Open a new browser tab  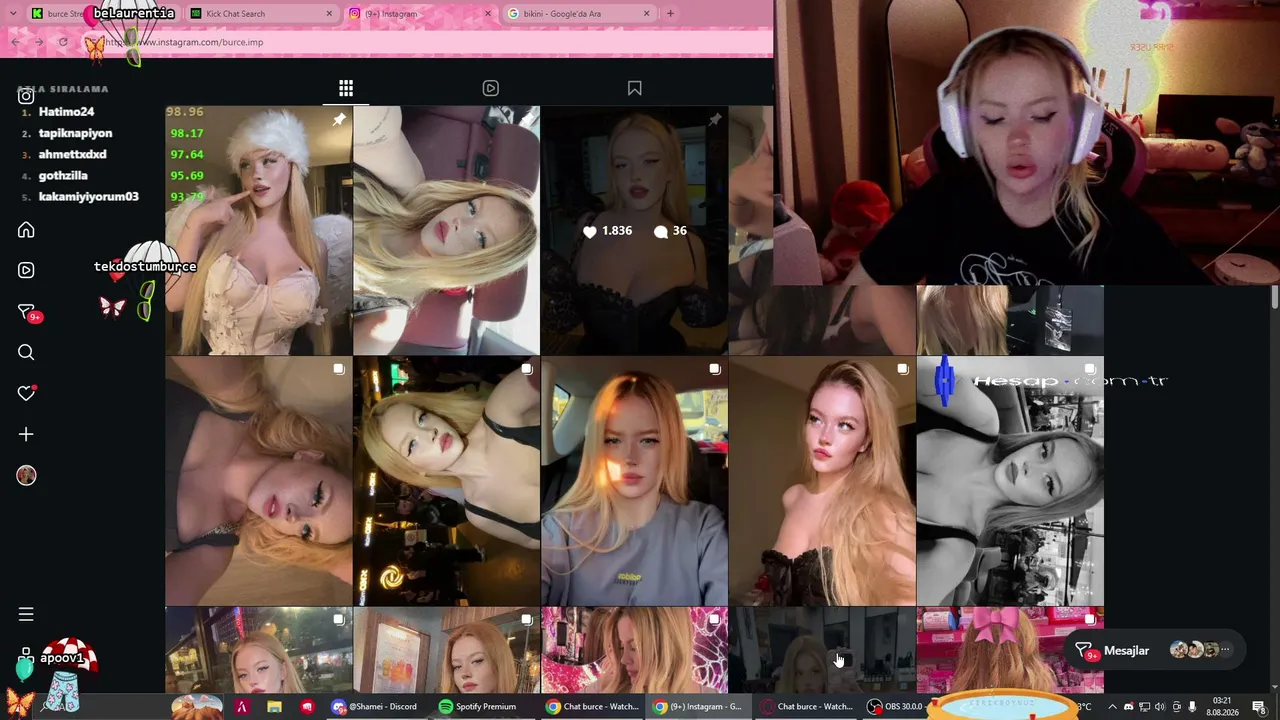point(670,14)
